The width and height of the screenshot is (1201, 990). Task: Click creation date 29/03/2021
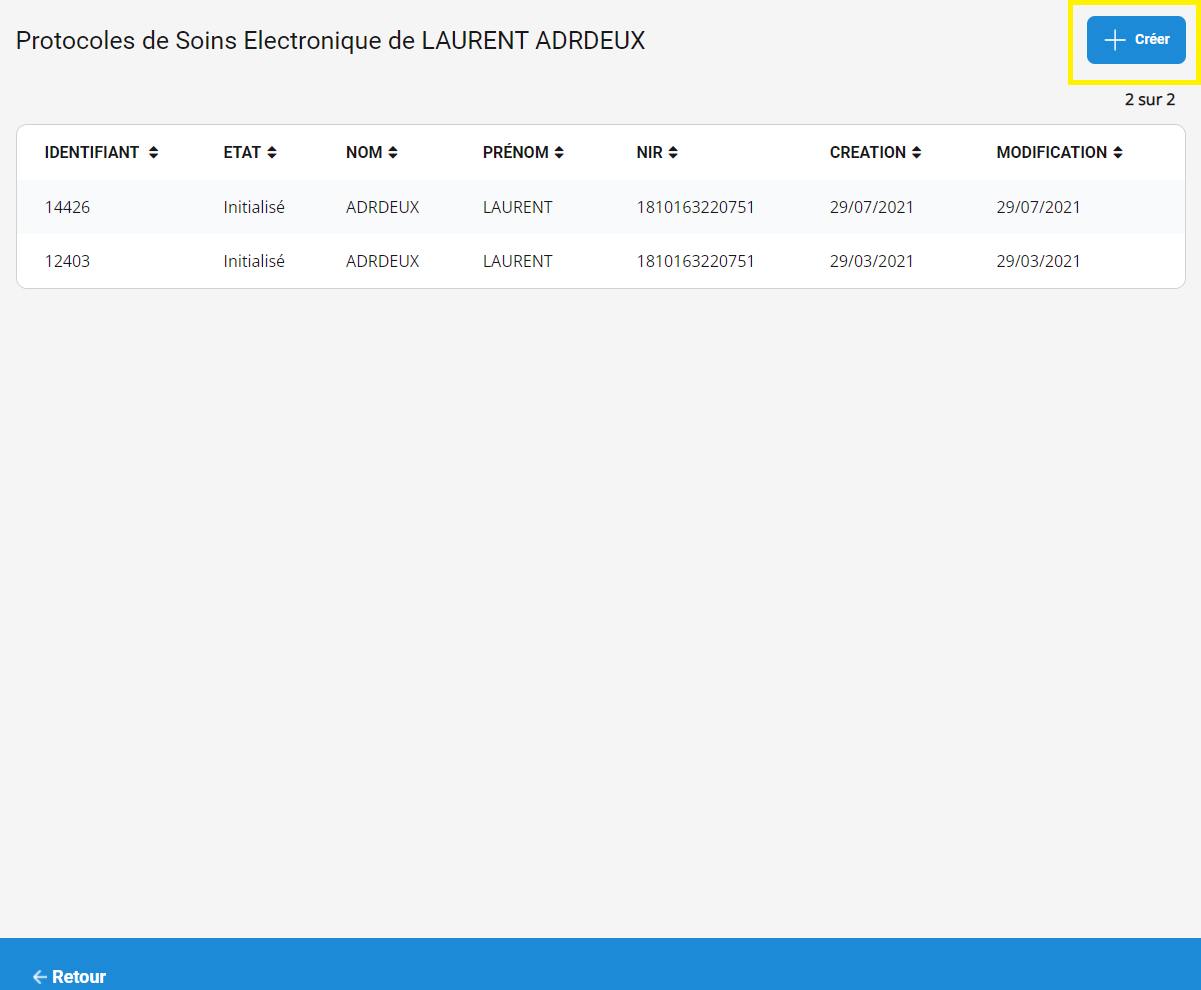pos(872,261)
